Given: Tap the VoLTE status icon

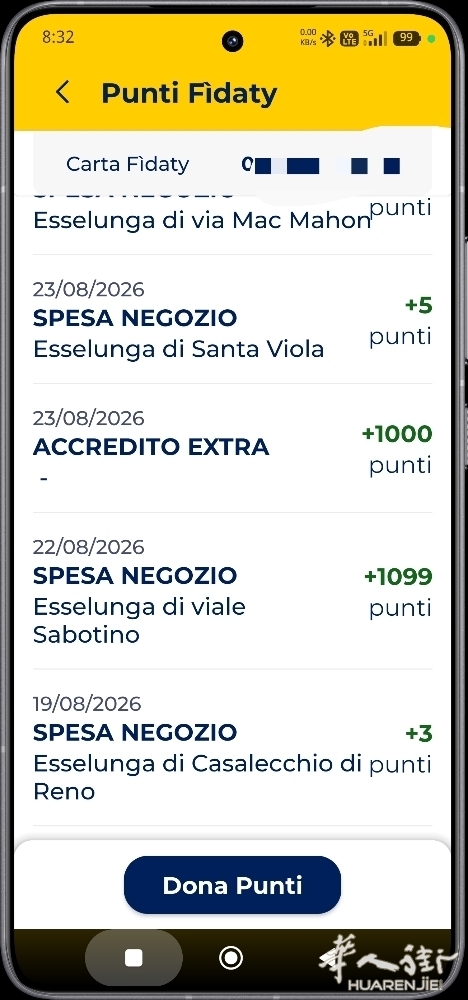Looking at the screenshot, I should [x=349, y=38].
